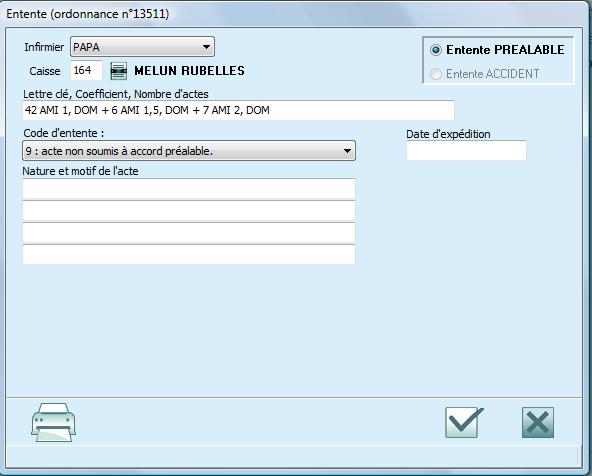Click the Entente ordonnance n°13511 title bar
592x476 pixels.
pyautogui.click(x=294, y=14)
